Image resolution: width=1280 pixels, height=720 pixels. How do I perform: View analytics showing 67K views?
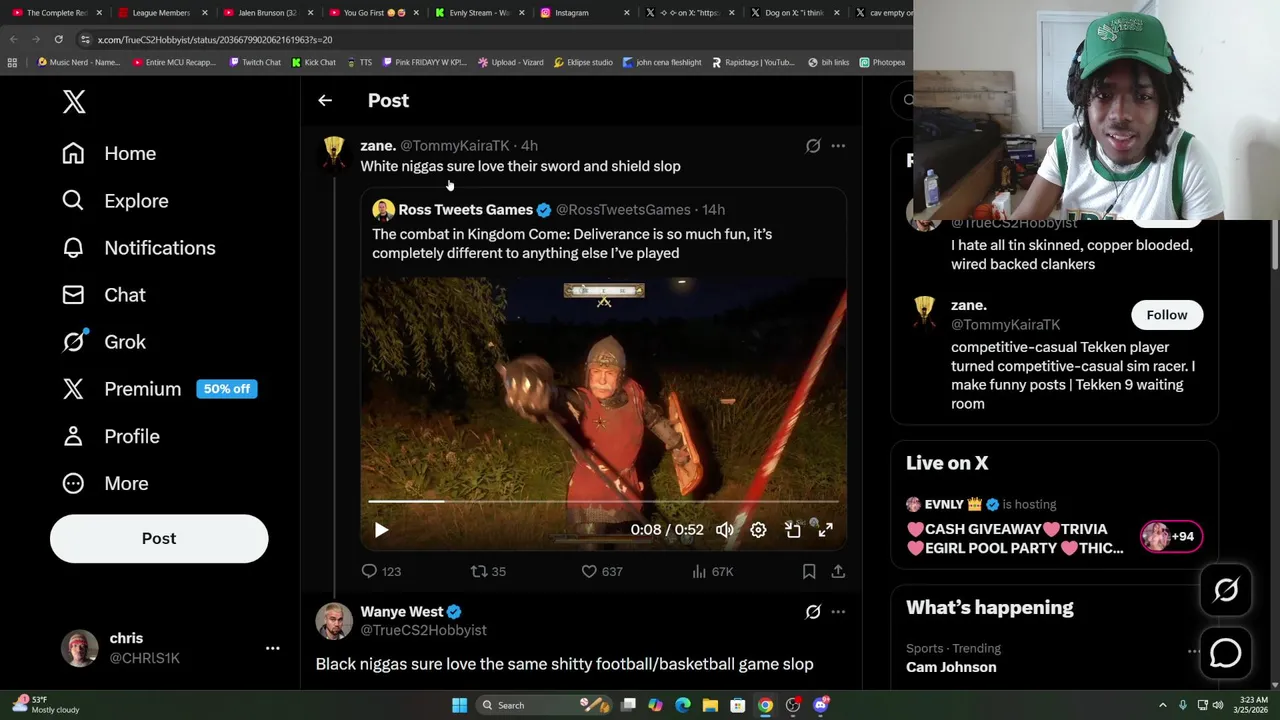(712, 571)
